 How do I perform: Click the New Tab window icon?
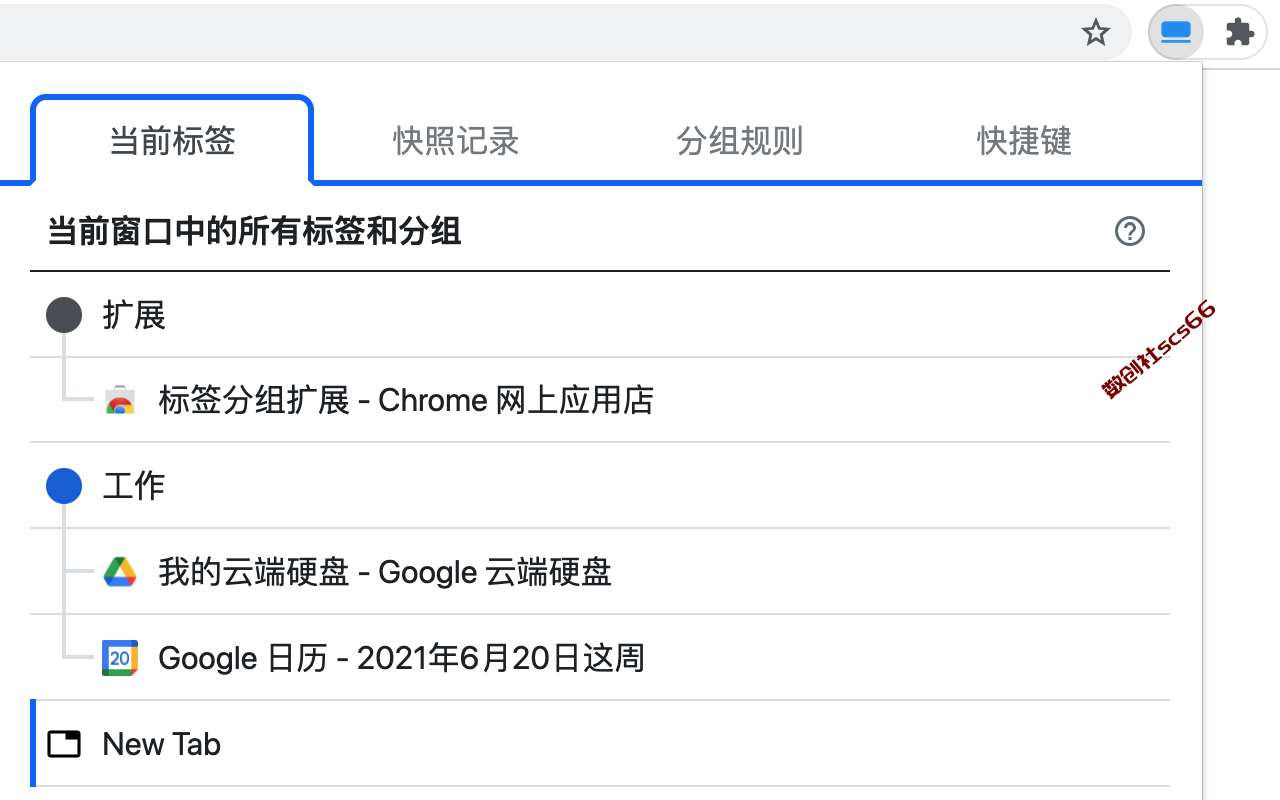[x=64, y=744]
